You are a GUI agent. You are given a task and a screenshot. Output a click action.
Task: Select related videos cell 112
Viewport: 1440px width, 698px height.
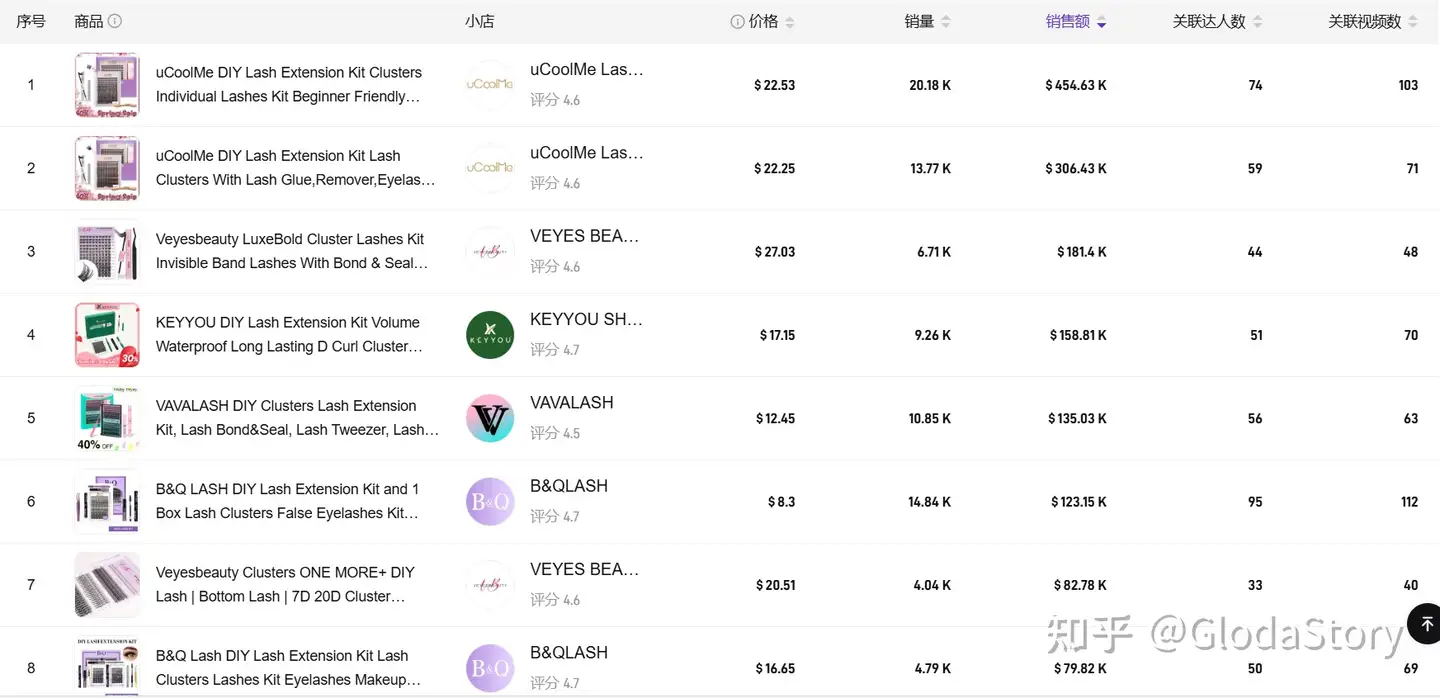coord(1409,502)
